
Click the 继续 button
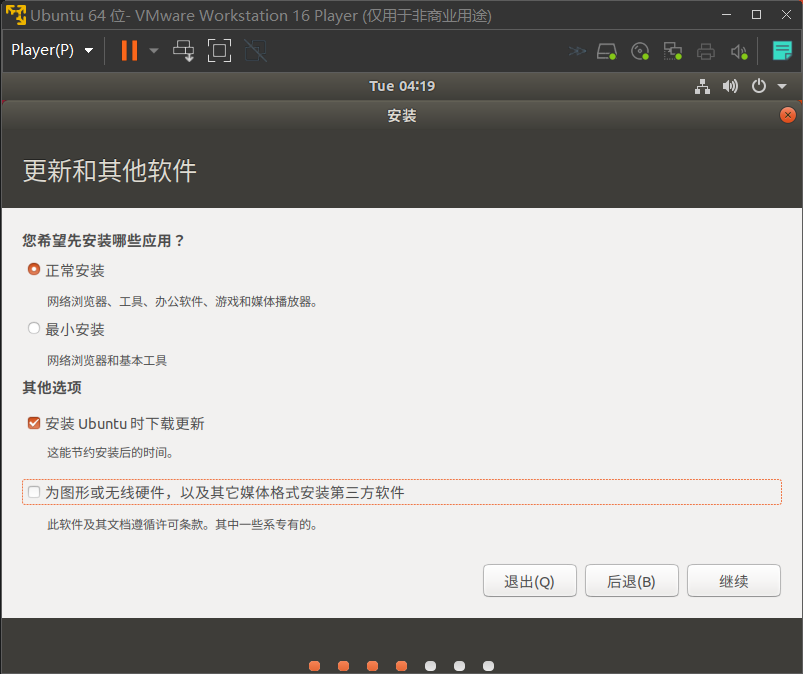pyautogui.click(x=733, y=581)
